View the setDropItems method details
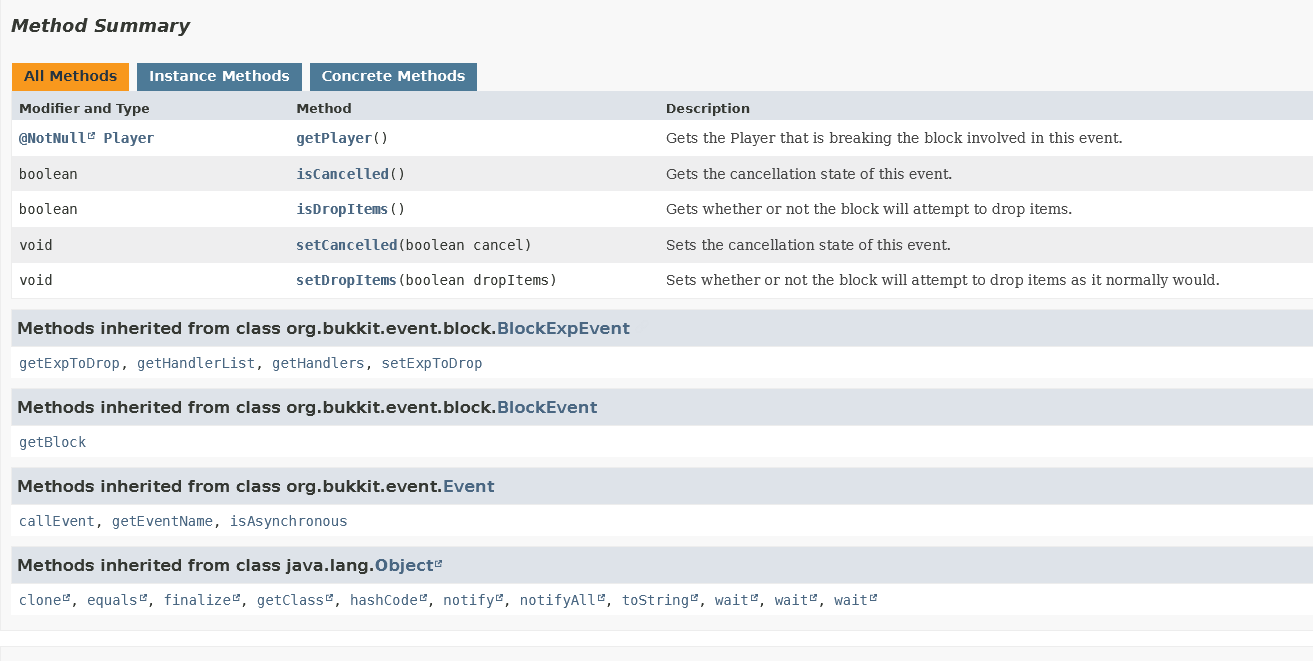This screenshot has height=661, width=1313. pyautogui.click(x=346, y=280)
